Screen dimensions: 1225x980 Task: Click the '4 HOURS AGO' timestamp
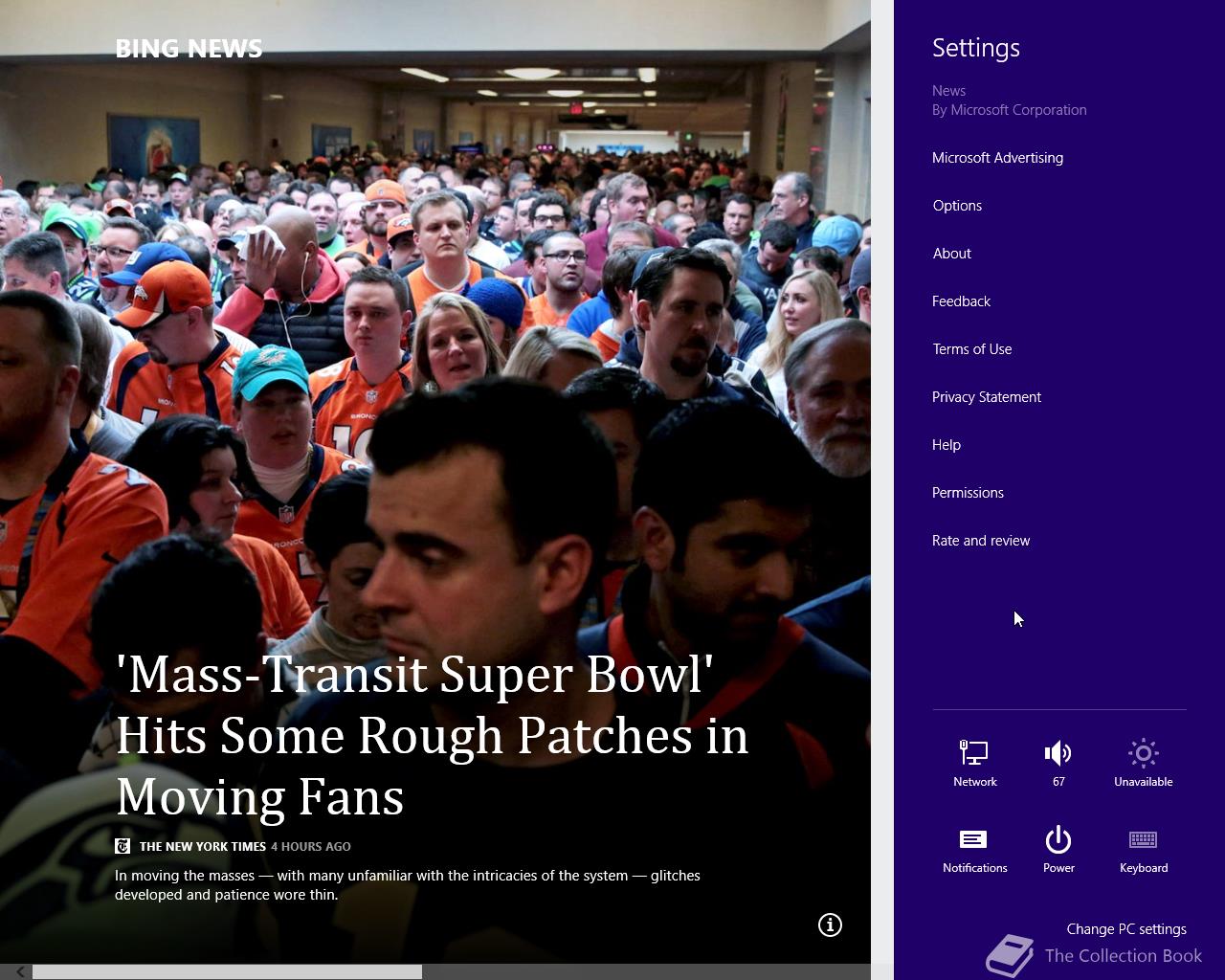[x=310, y=846]
